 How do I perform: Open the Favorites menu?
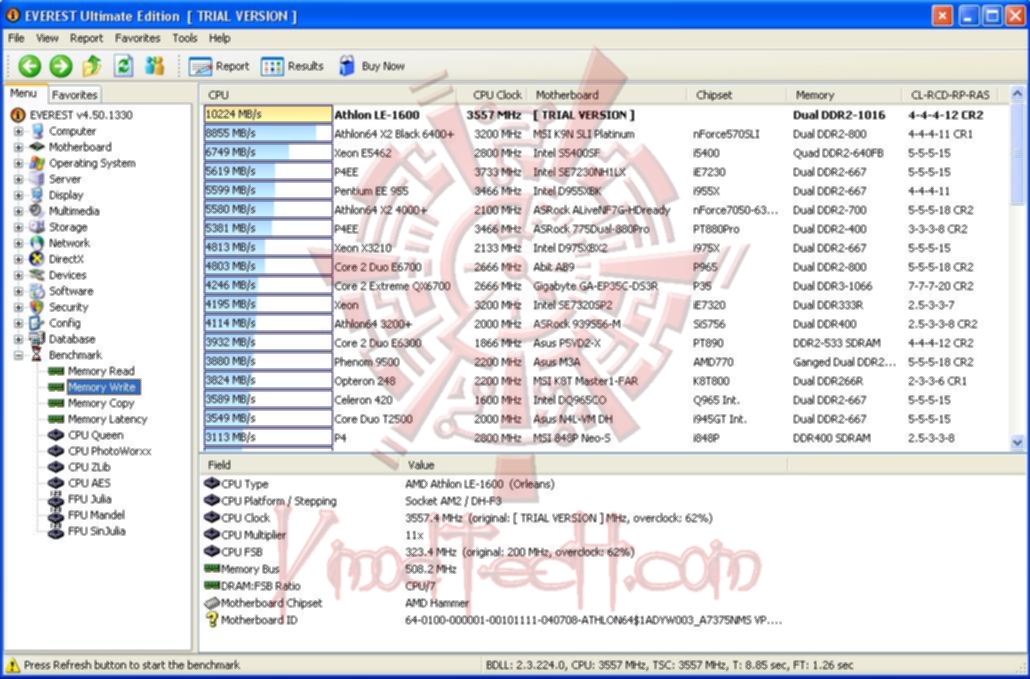point(137,38)
